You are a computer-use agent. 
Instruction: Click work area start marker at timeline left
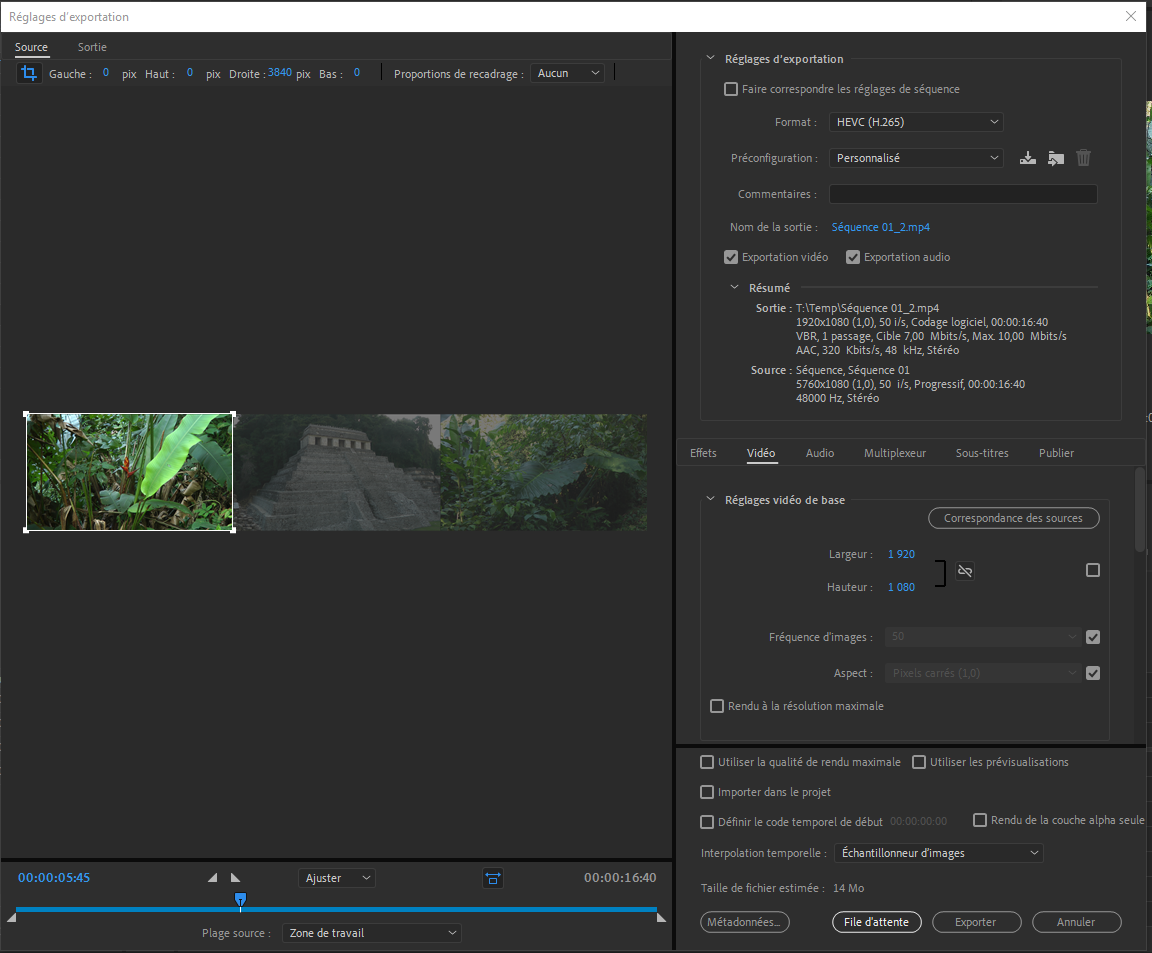pos(11,917)
